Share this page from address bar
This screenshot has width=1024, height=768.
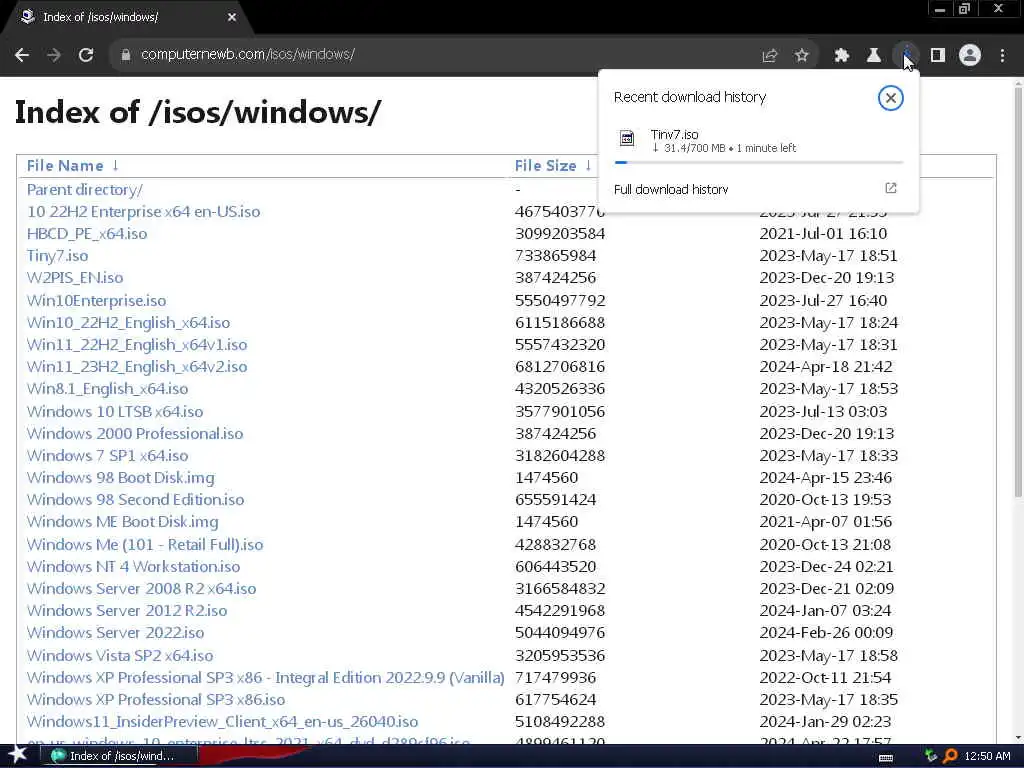coord(770,56)
